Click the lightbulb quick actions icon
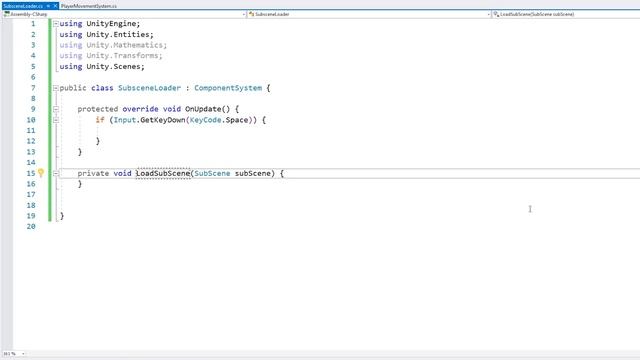Screen dimensions: 640x360 (41, 173)
